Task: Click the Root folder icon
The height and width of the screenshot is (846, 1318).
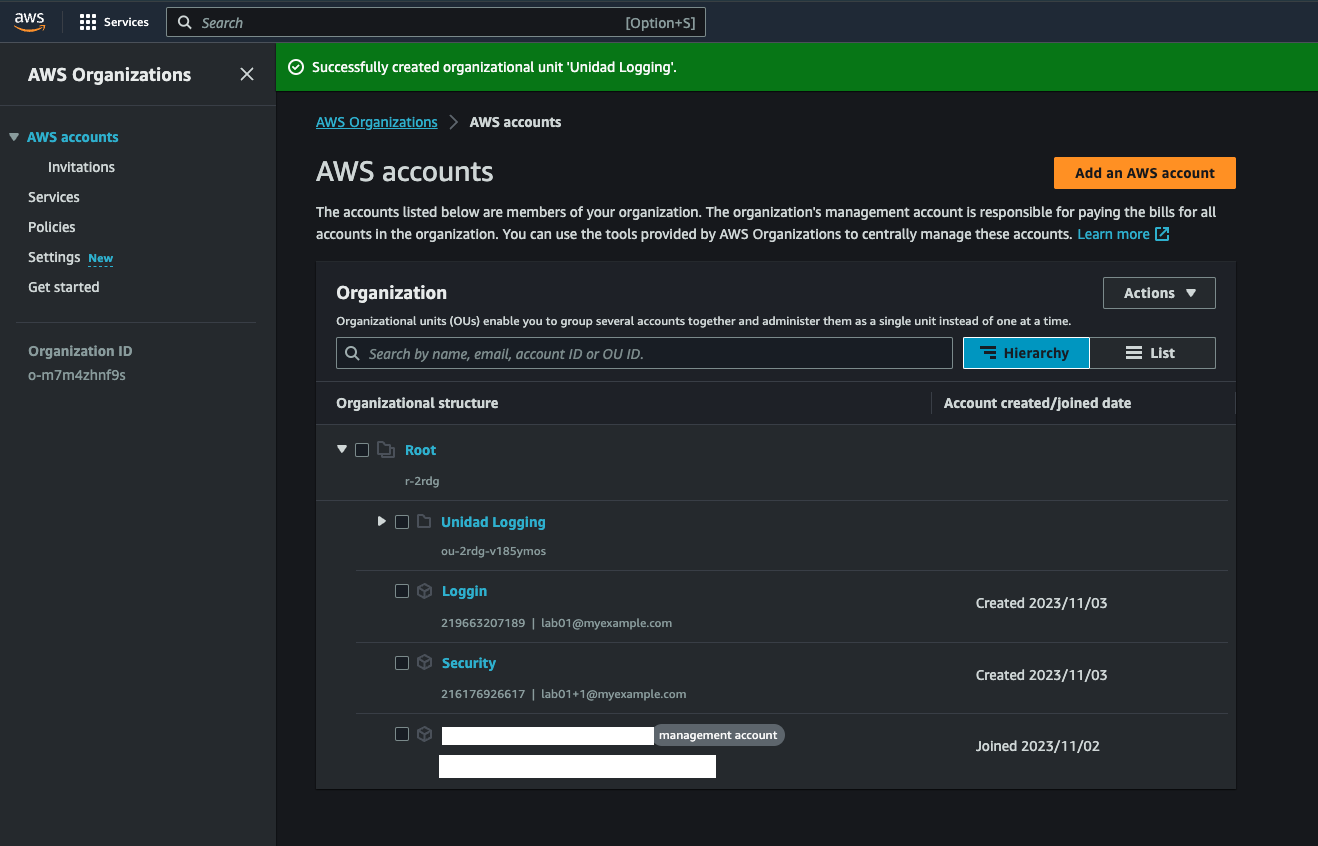Action: [x=386, y=450]
